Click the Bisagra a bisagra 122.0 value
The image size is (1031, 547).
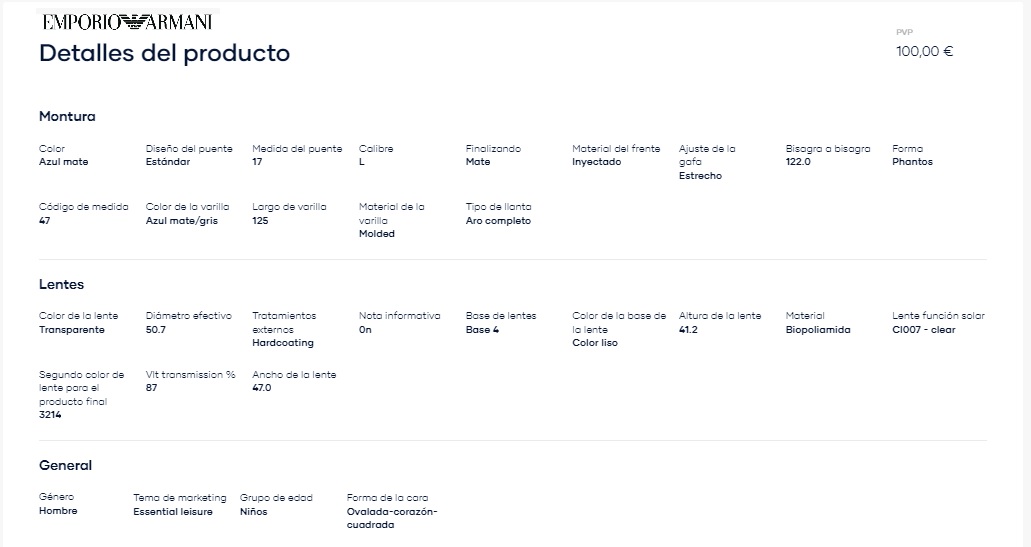click(x=798, y=162)
